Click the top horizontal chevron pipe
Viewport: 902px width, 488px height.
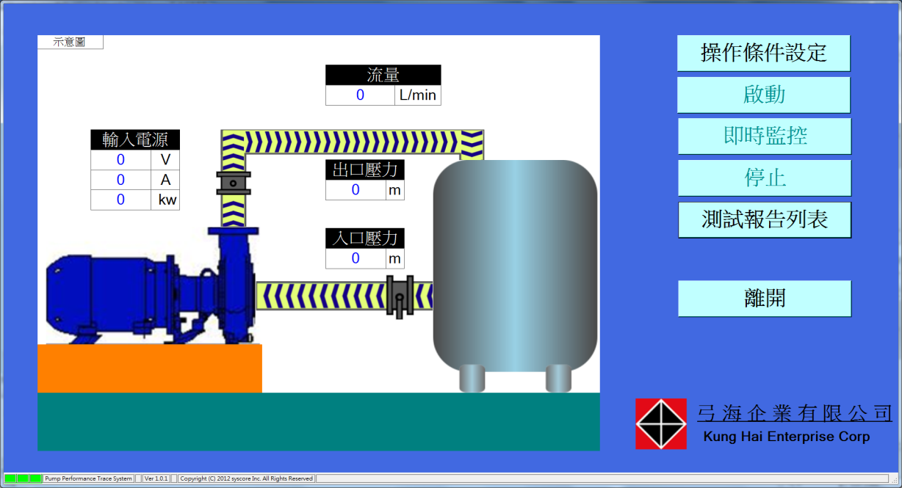350,142
